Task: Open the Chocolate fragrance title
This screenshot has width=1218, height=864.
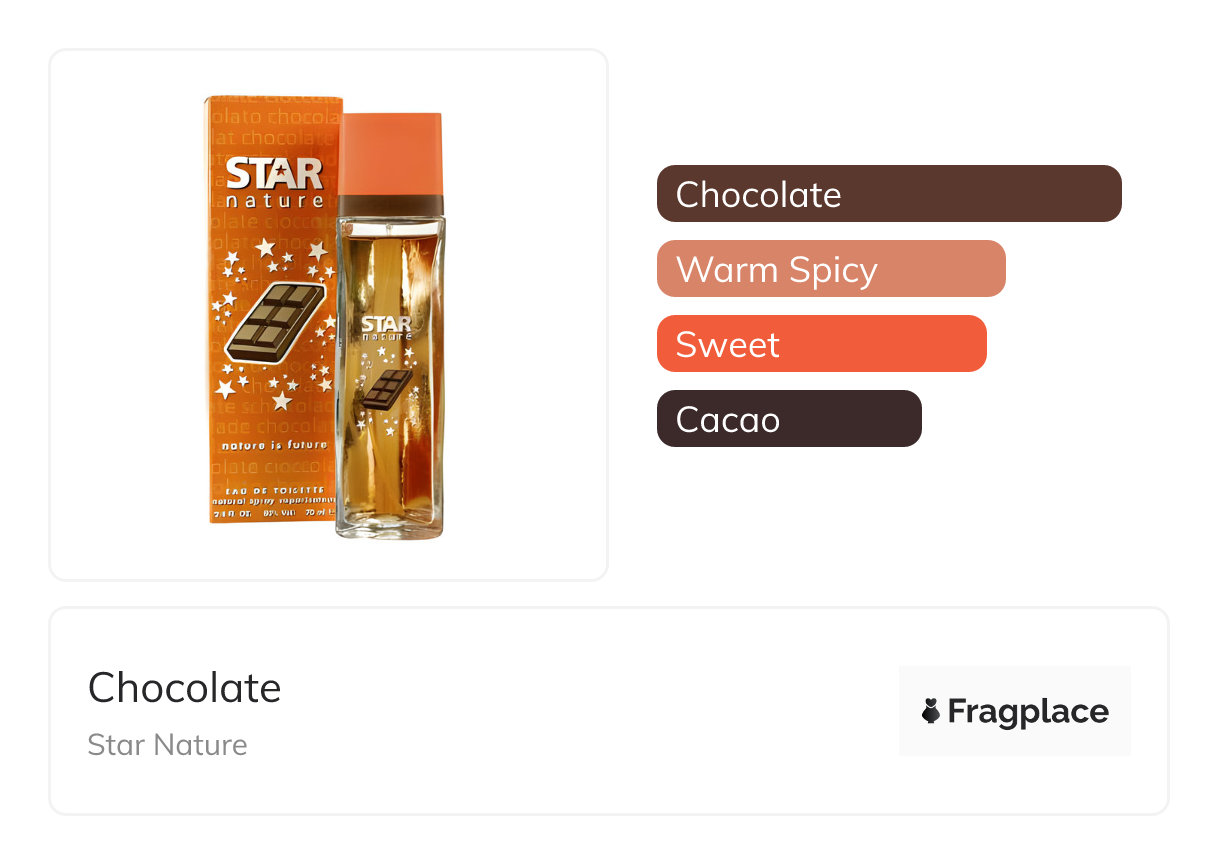Action: coord(185,688)
